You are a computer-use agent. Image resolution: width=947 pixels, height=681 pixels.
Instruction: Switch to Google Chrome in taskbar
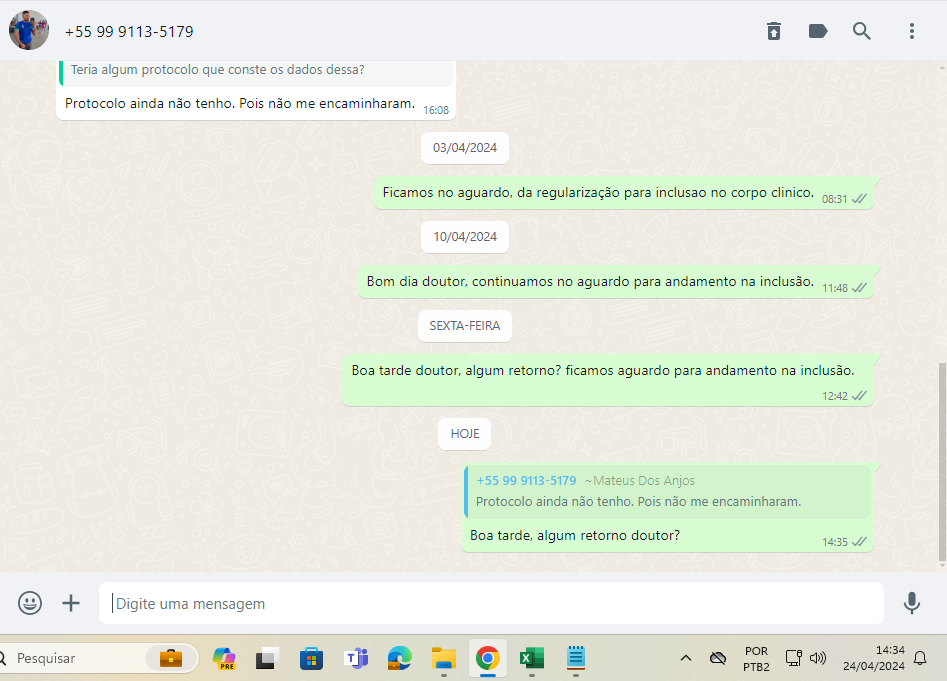click(487, 658)
